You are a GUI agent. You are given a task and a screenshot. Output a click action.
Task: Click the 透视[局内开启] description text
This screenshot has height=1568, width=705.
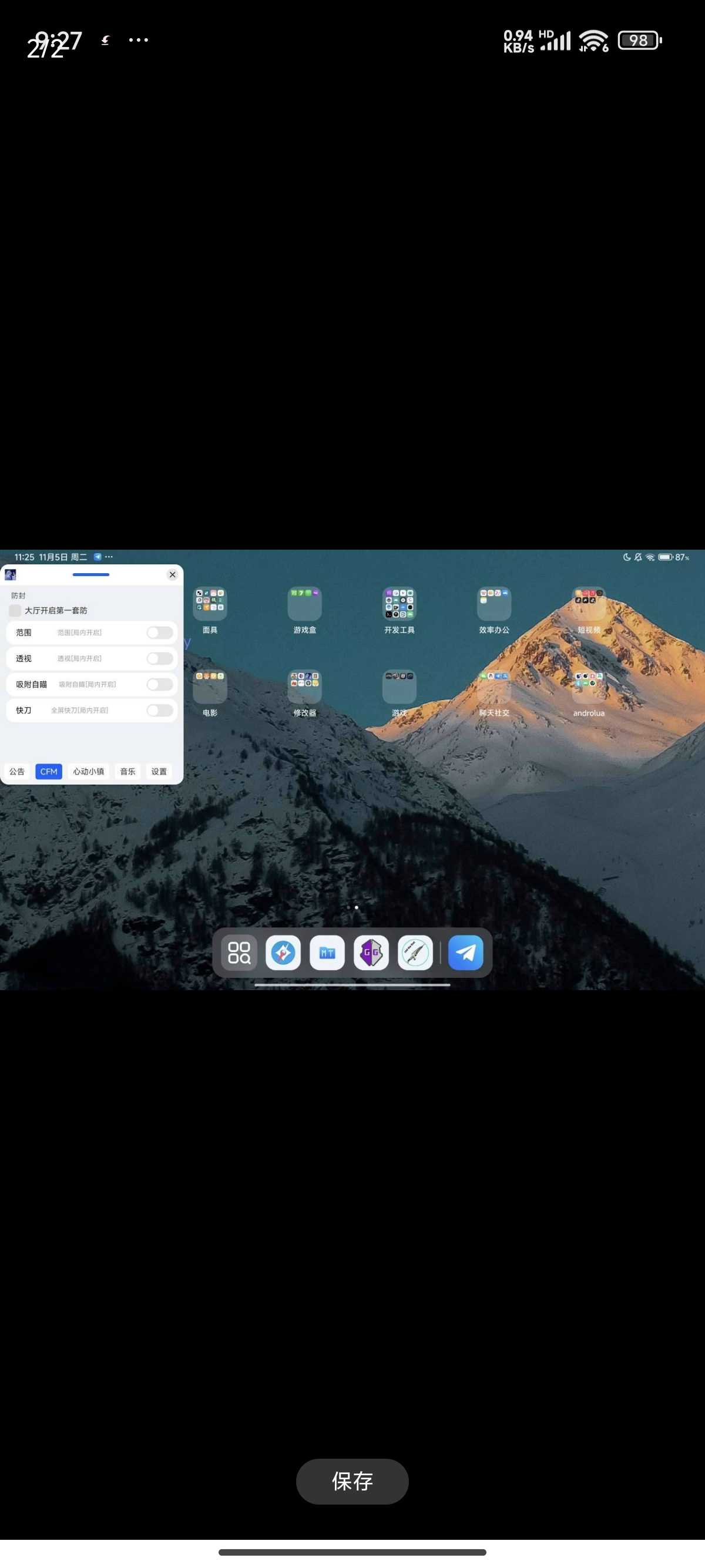(79, 658)
